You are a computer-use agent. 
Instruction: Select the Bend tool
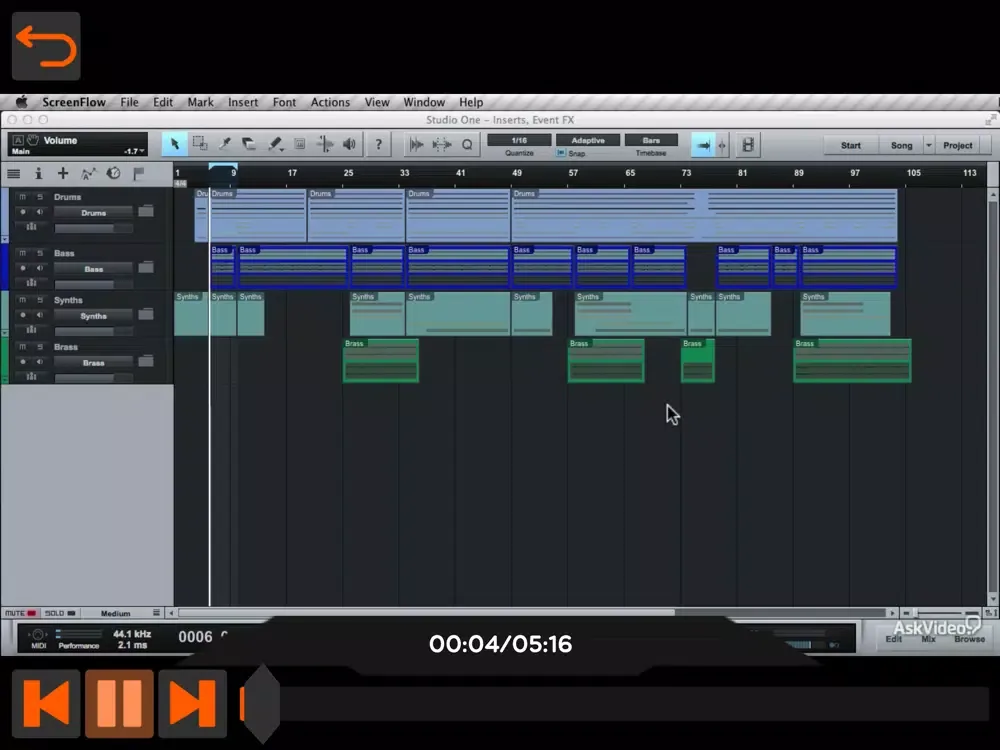pyautogui.click(x=325, y=144)
